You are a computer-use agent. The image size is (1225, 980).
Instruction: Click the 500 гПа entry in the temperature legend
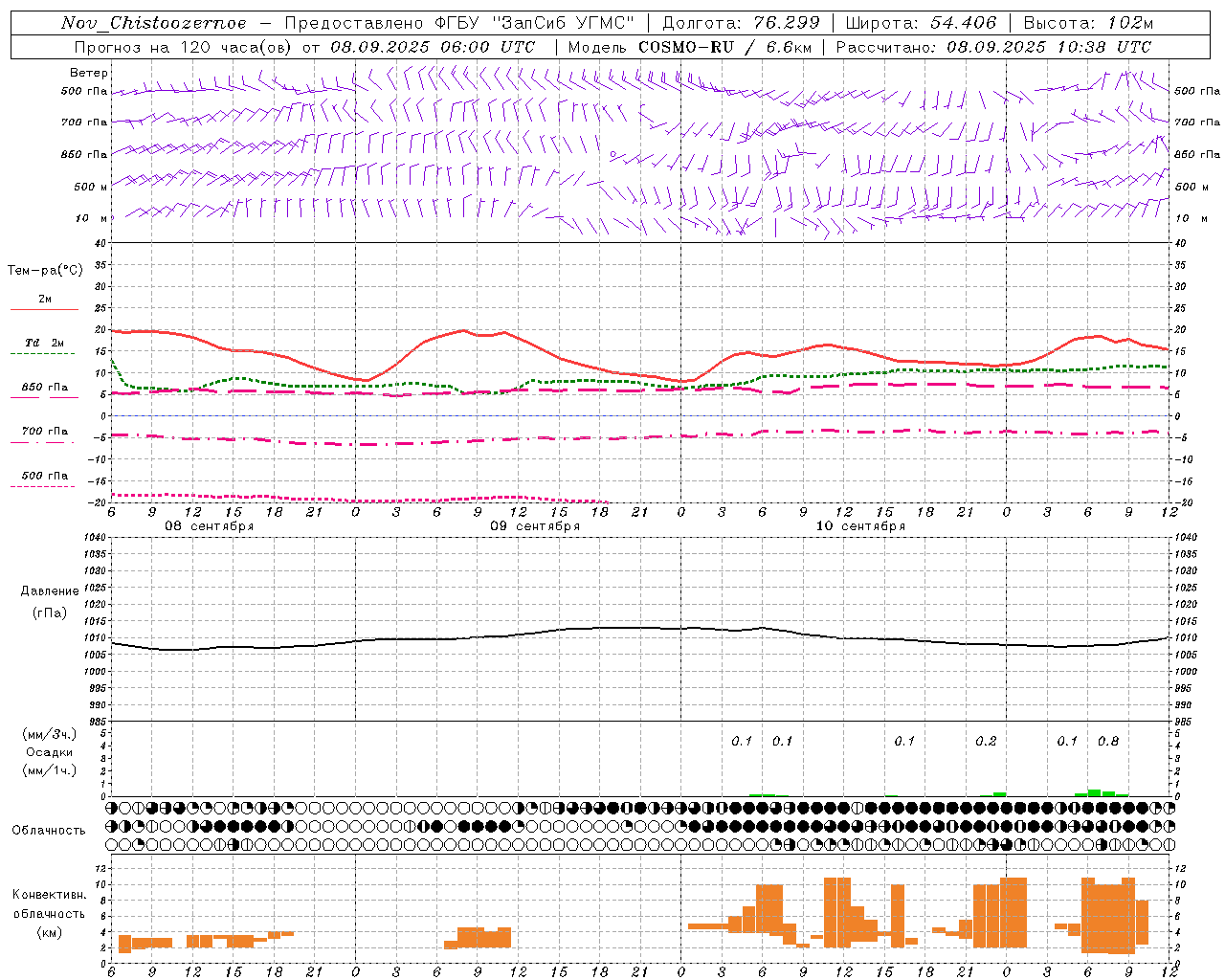[x=44, y=476]
